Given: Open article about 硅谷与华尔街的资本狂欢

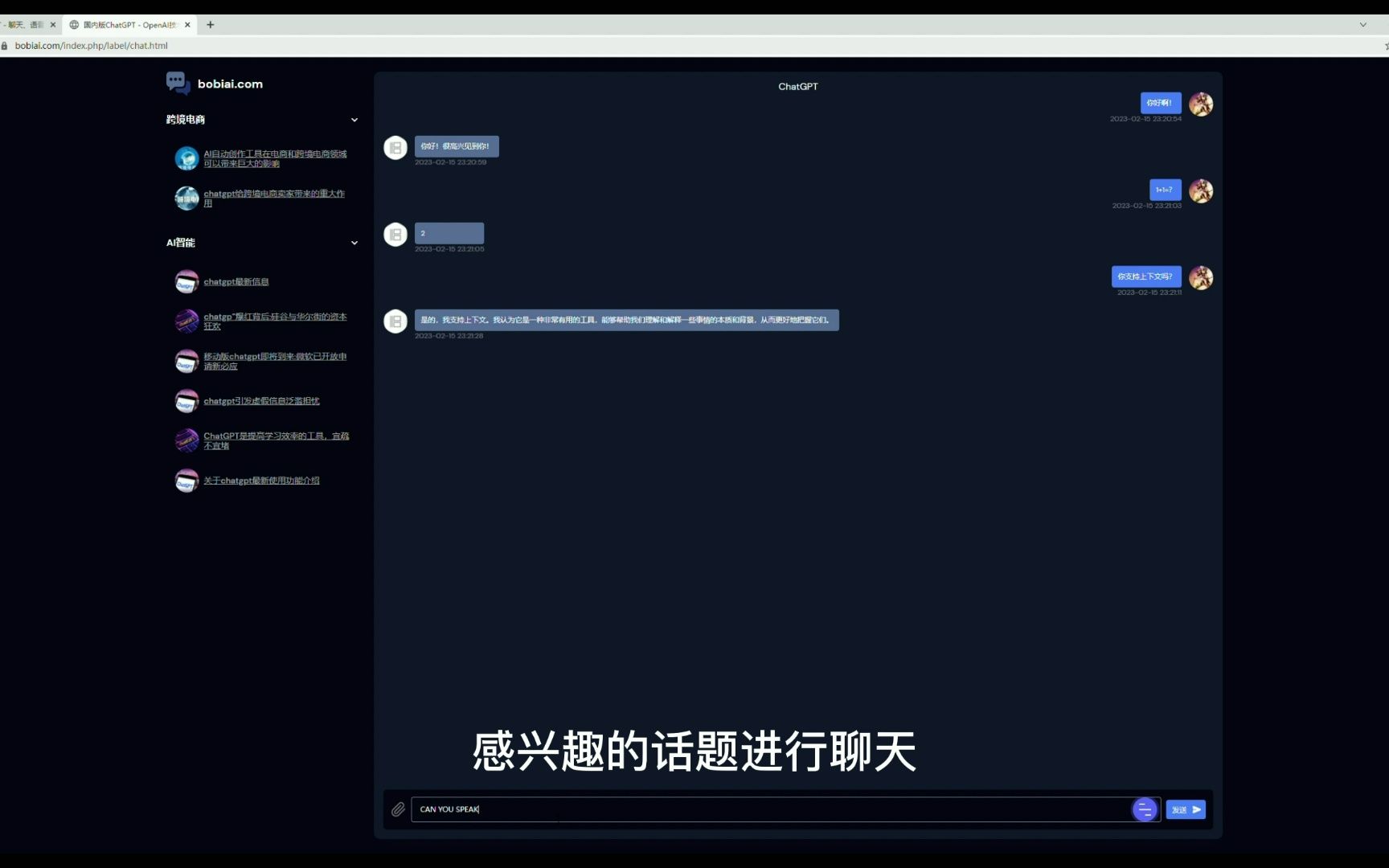Looking at the screenshot, I should 275,321.
